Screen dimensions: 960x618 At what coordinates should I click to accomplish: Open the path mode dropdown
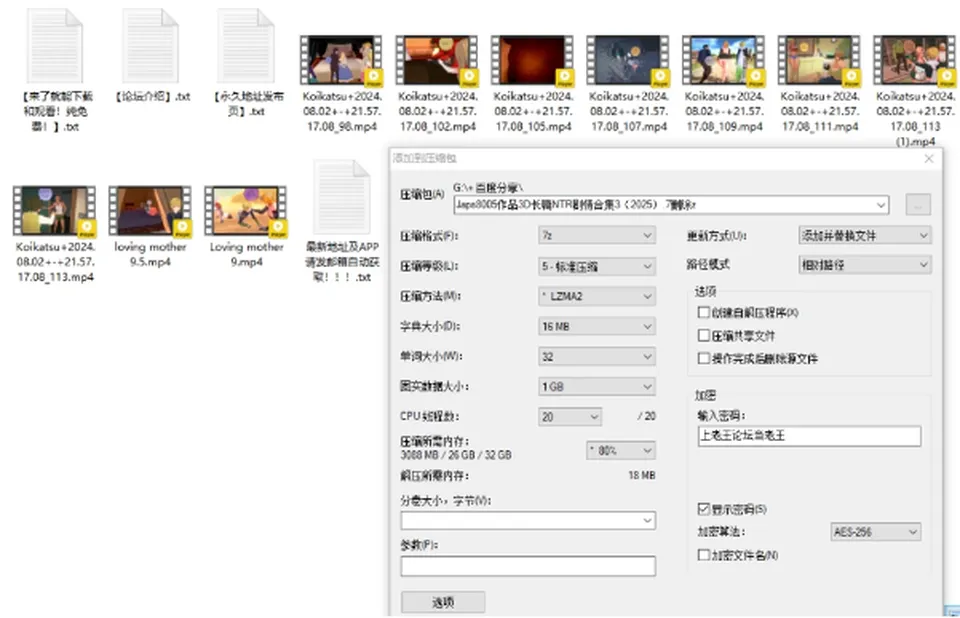864,265
